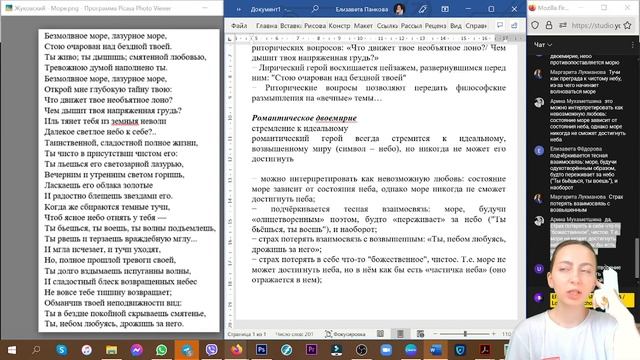Screen dimensions: 640x360
Task: Click the Елизавета Панкова account avatar in Word
Action: 399,9
